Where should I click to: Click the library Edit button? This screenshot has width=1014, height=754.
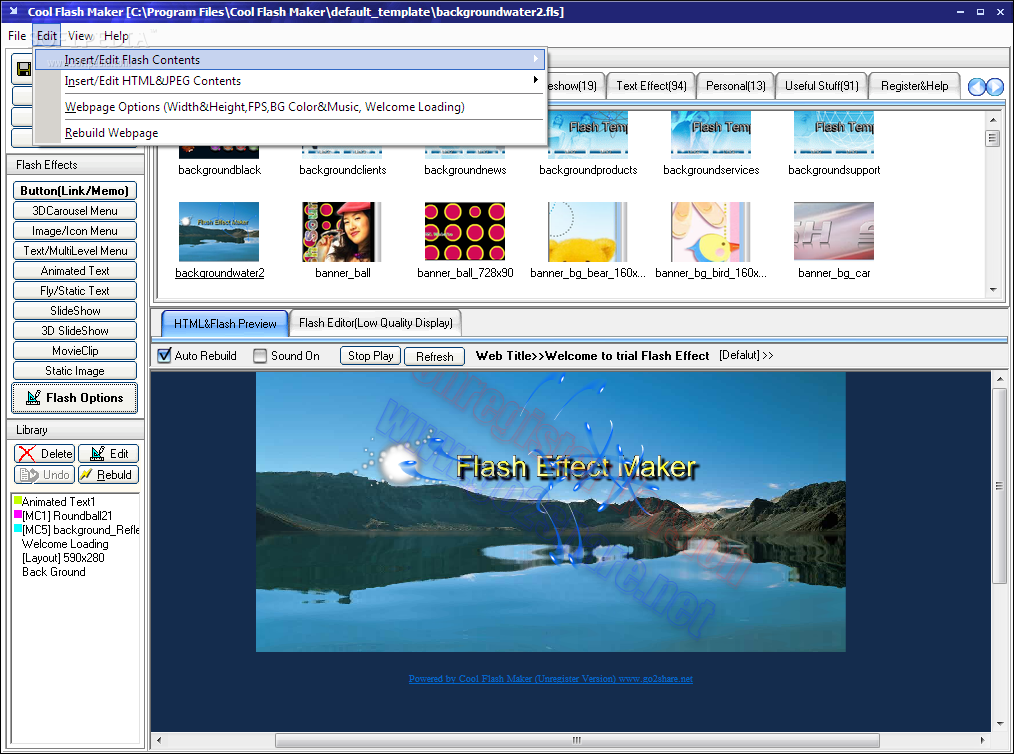click(x=109, y=454)
